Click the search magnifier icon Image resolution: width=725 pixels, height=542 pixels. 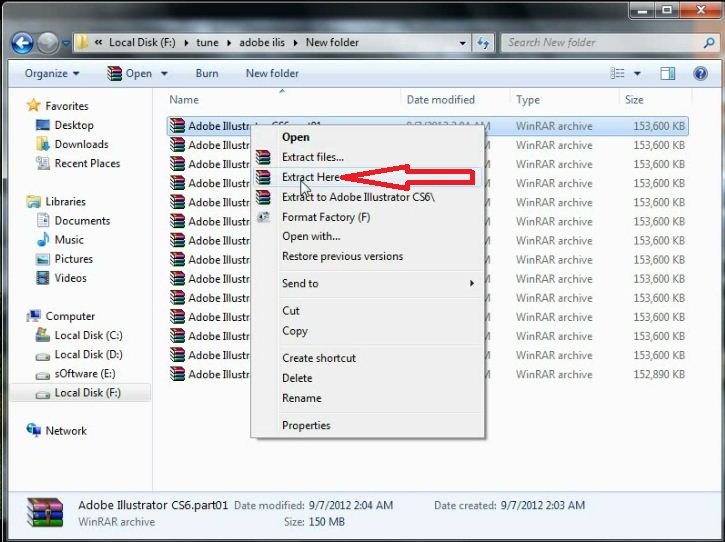point(709,43)
